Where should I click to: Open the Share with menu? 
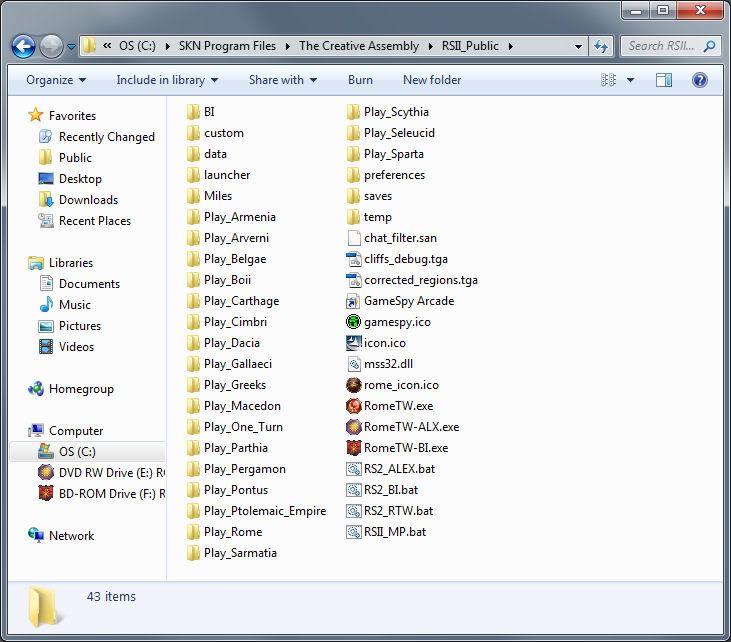coord(282,80)
